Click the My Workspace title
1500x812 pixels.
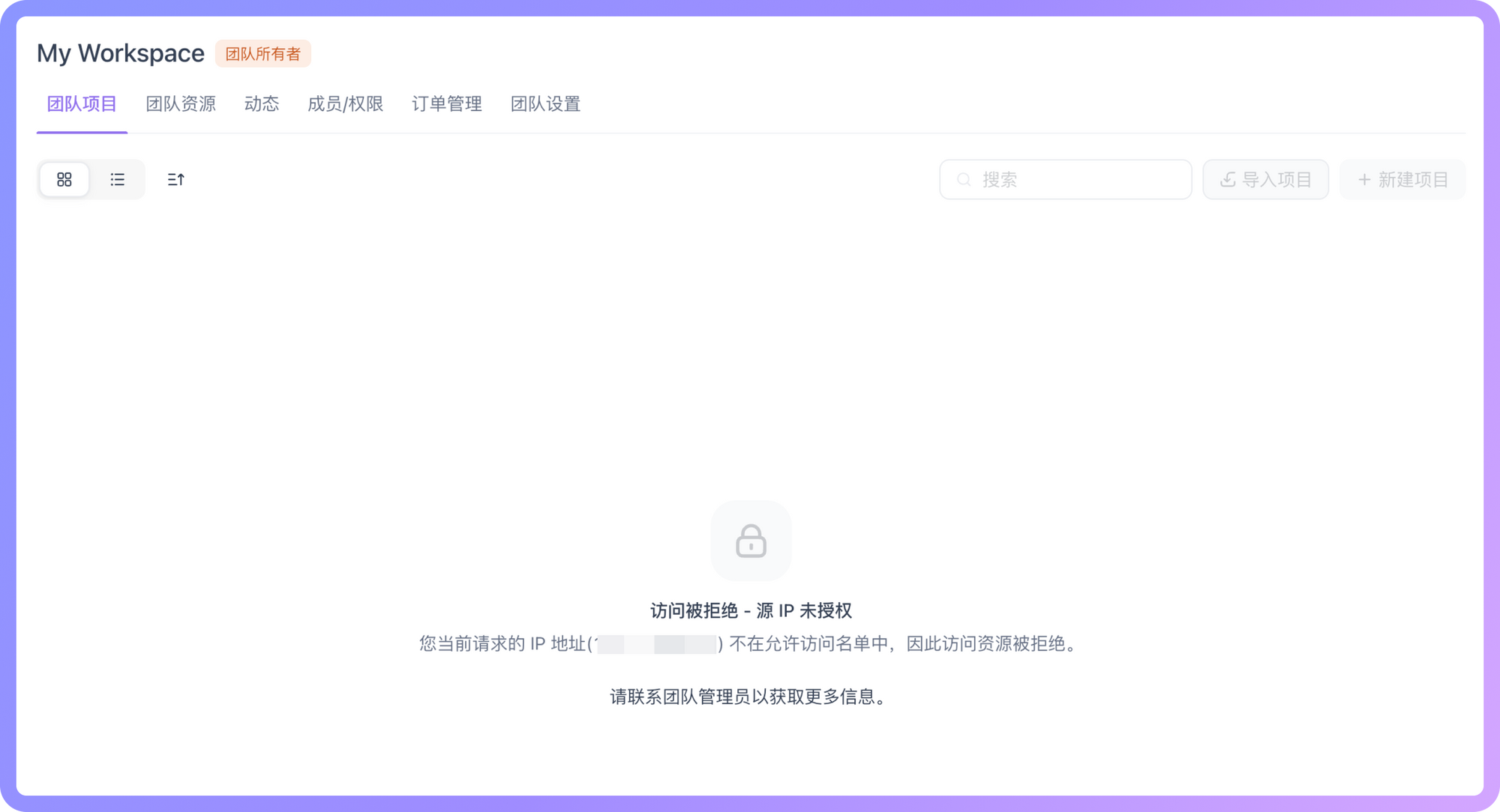coord(121,53)
